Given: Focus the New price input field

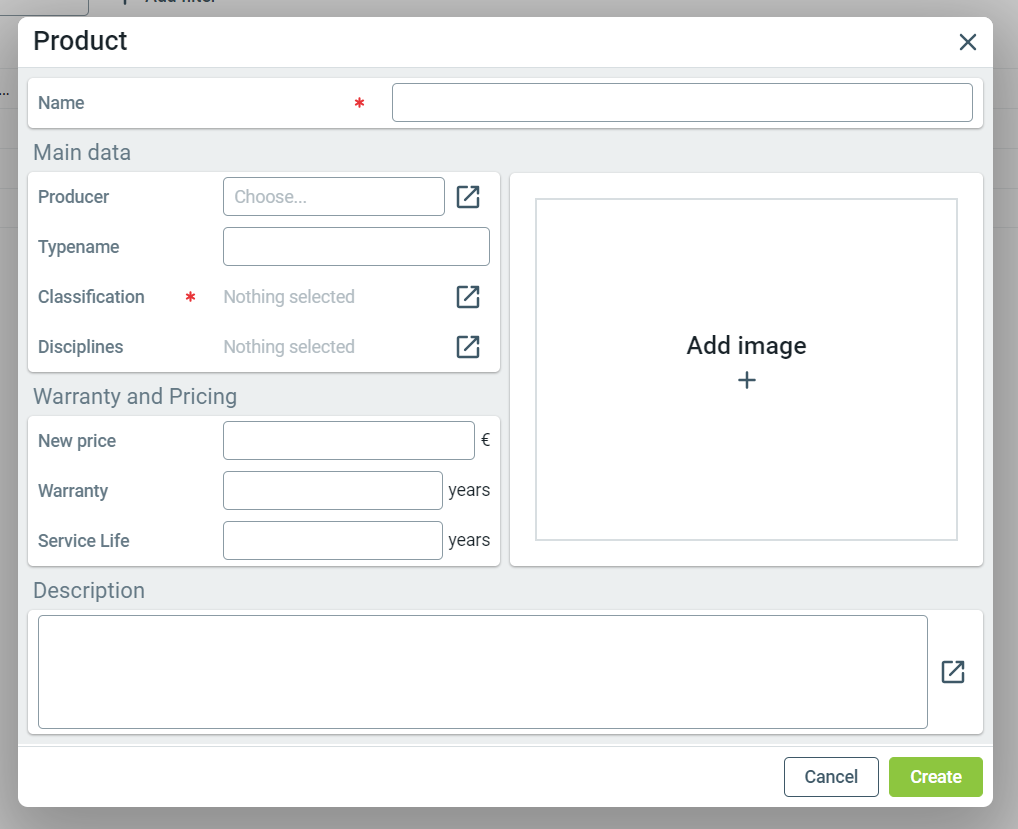Looking at the screenshot, I should coord(348,441).
